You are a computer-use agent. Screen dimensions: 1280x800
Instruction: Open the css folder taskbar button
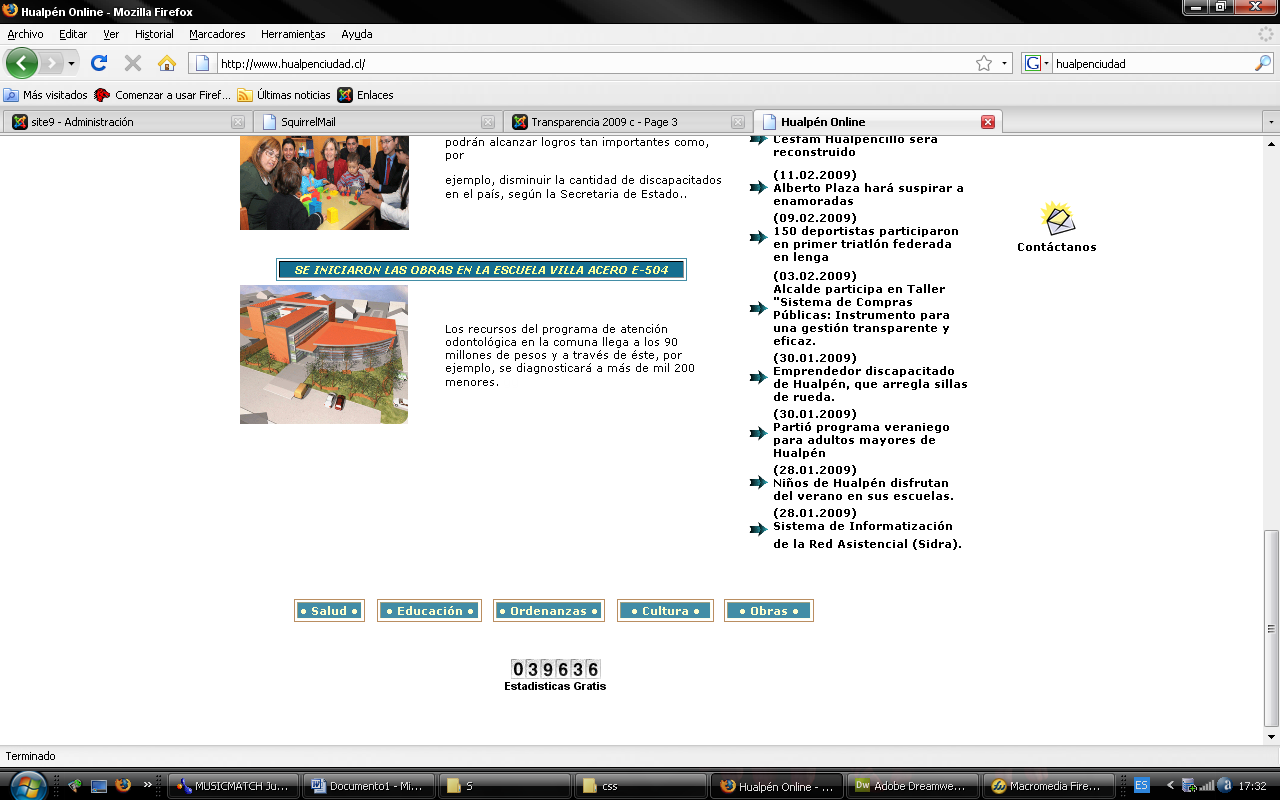639,786
